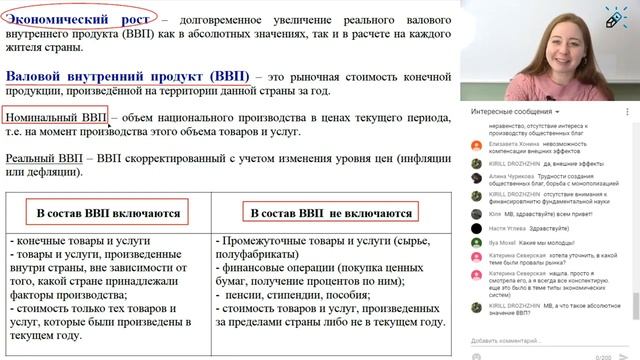Click Алина Чурикова's avatar
The height and width of the screenshot is (360, 640).
pyautogui.click(x=476, y=178)
